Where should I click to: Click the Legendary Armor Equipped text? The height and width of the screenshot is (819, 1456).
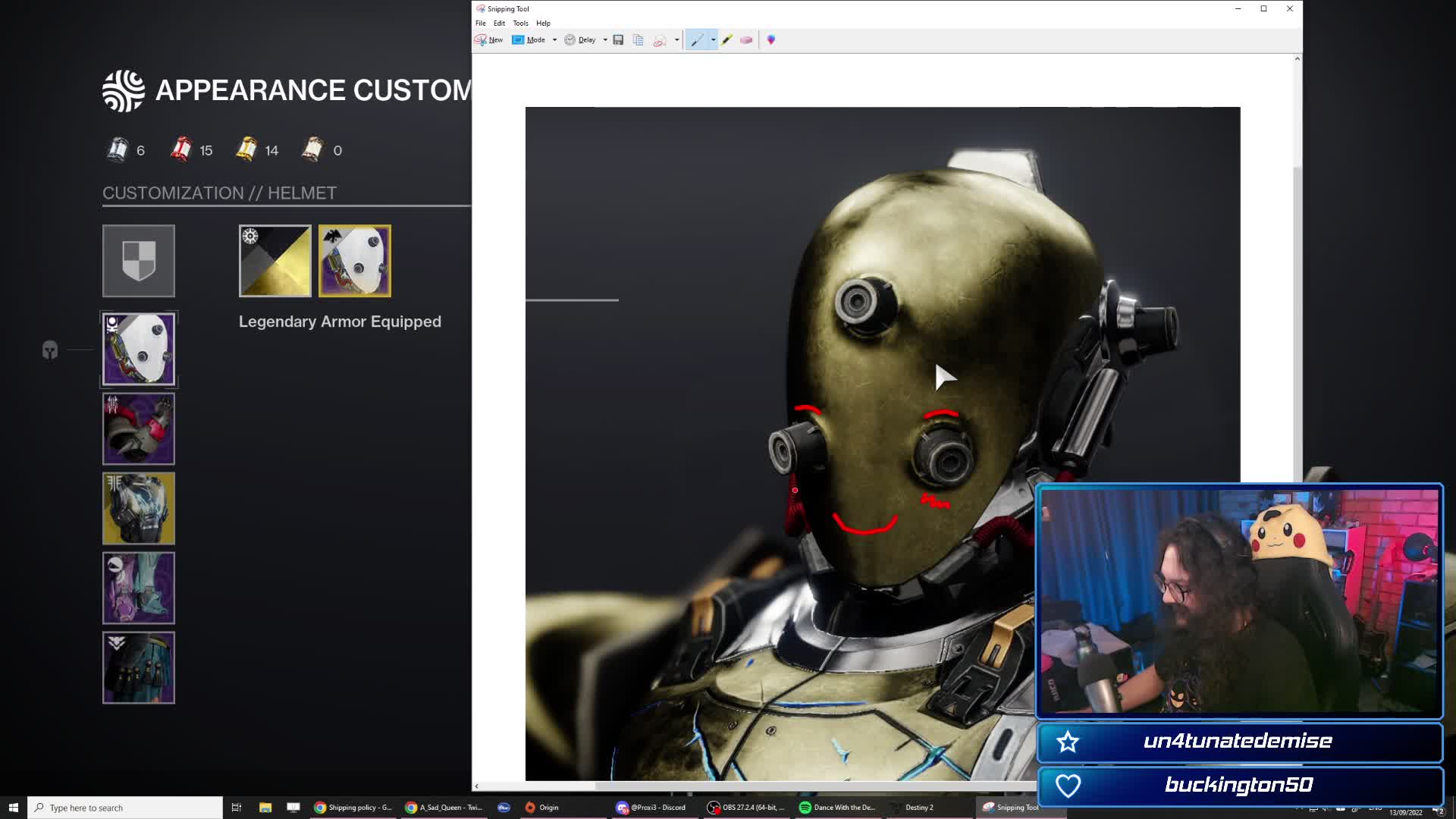click(x=340, y=322)
